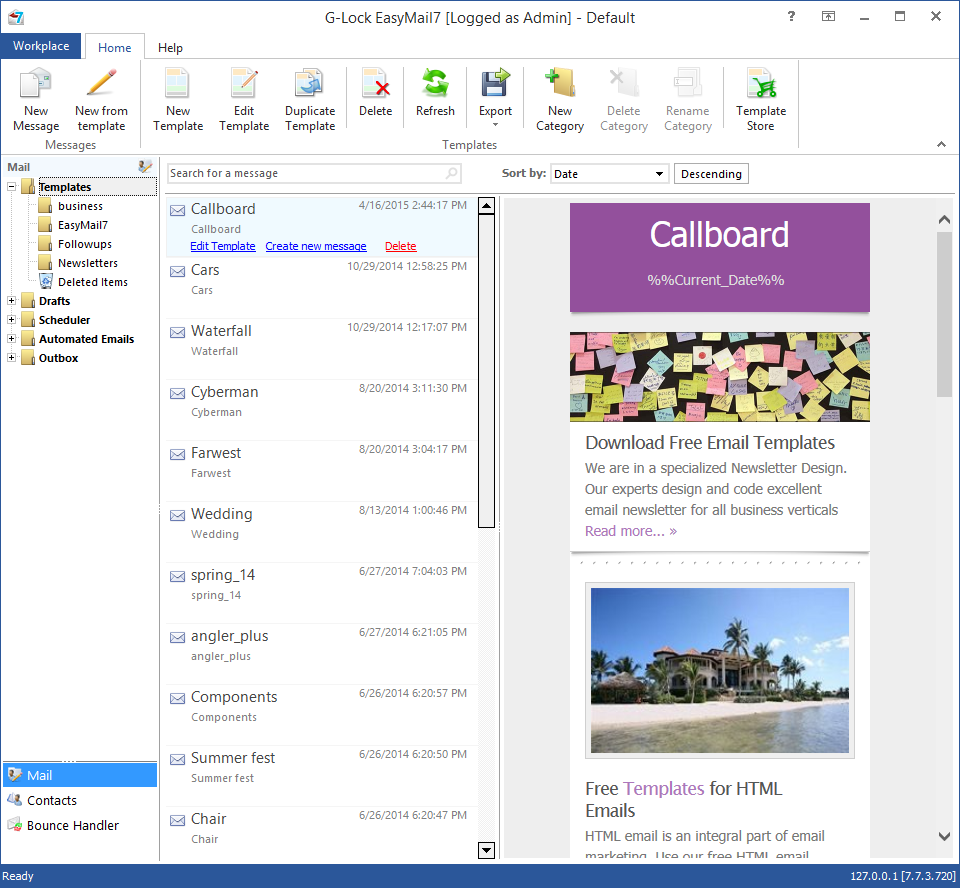Click Read more link in the preview
This screenshot has width=960, height=888.
pos(631,531)
